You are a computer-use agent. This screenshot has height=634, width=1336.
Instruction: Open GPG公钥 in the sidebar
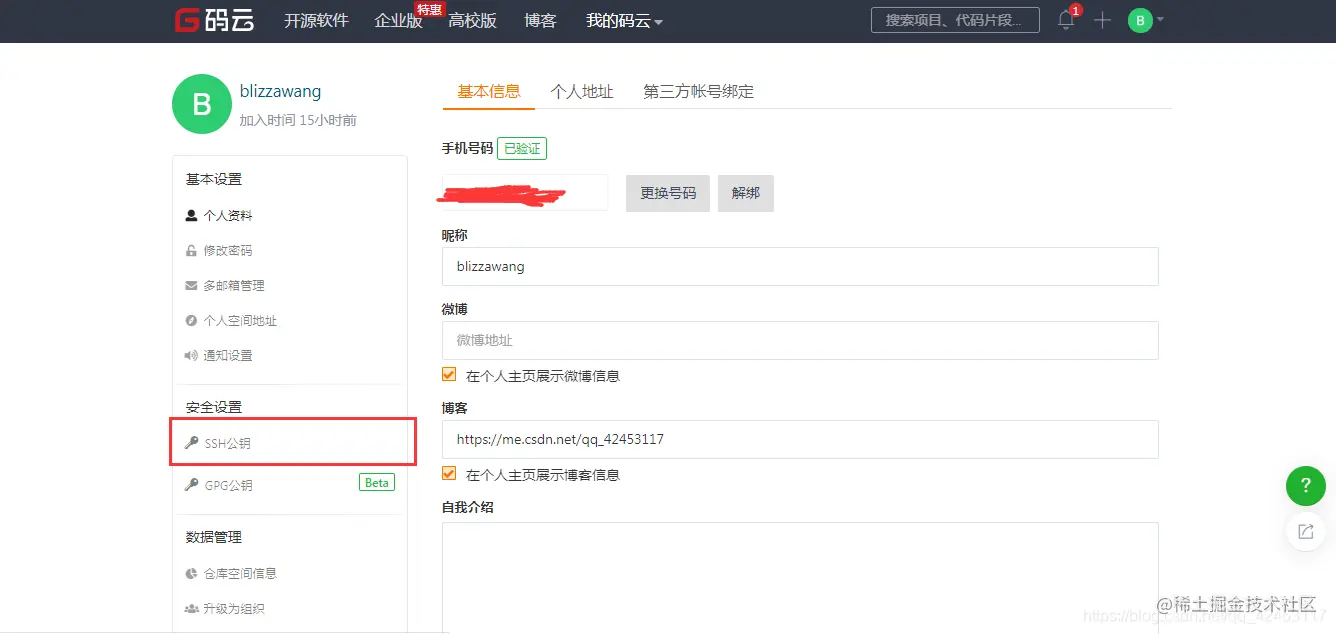pos(228,485)
